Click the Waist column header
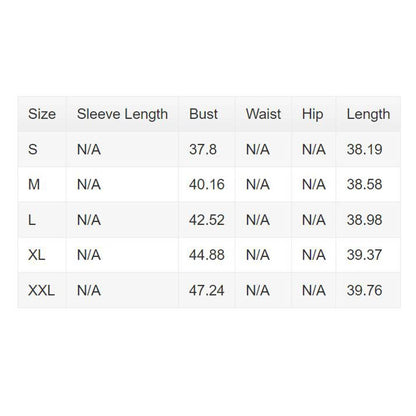 pos(263,114)
